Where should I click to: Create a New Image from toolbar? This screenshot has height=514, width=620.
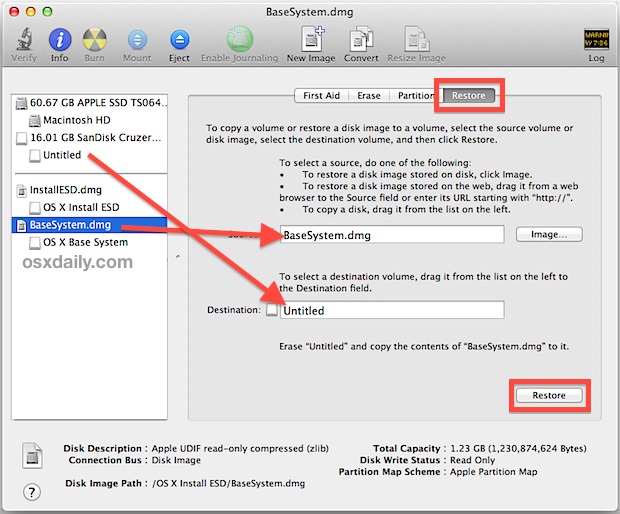coord(312,39)
